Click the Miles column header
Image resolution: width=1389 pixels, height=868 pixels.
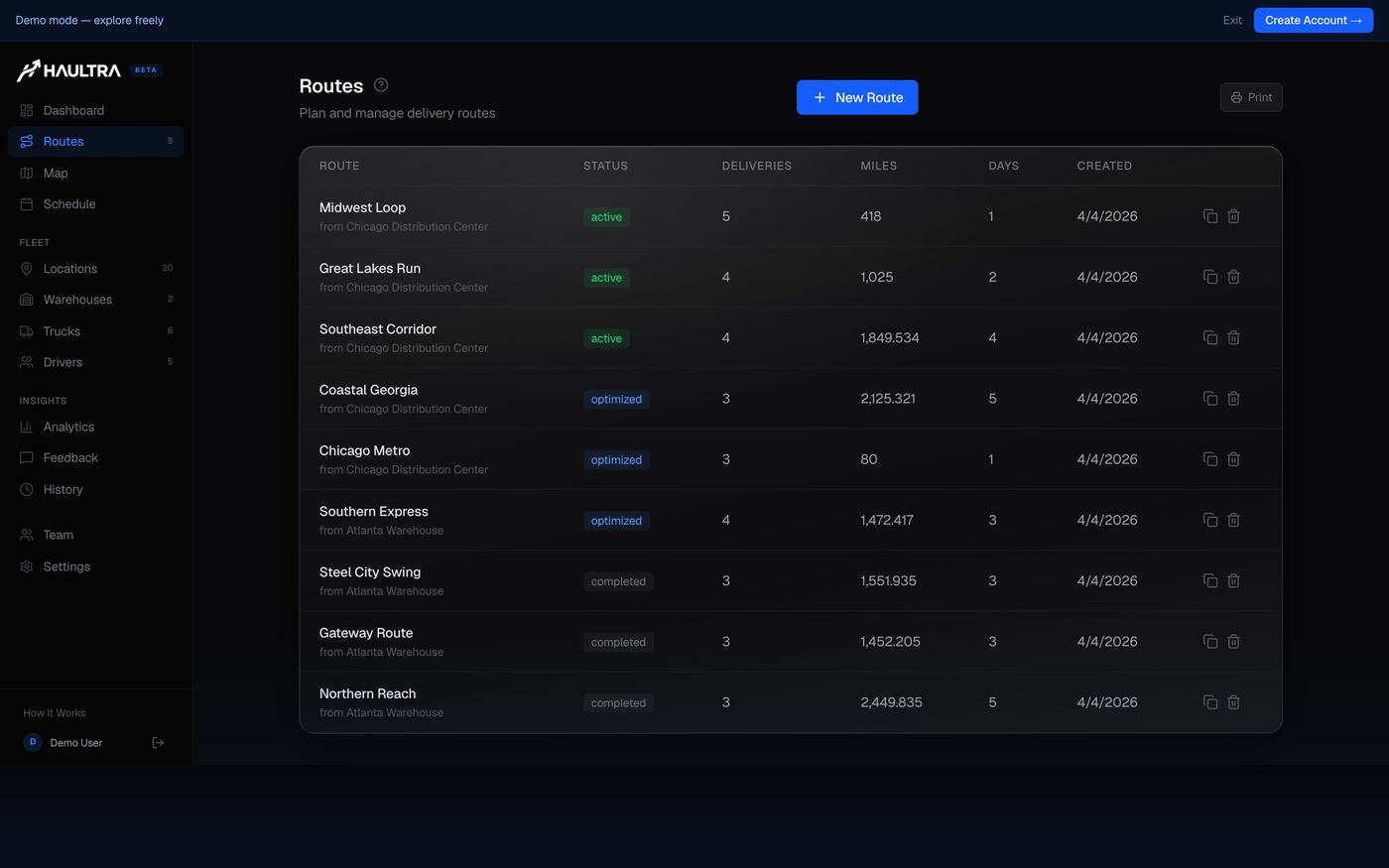pyautogui.click(x=878, y=166)
